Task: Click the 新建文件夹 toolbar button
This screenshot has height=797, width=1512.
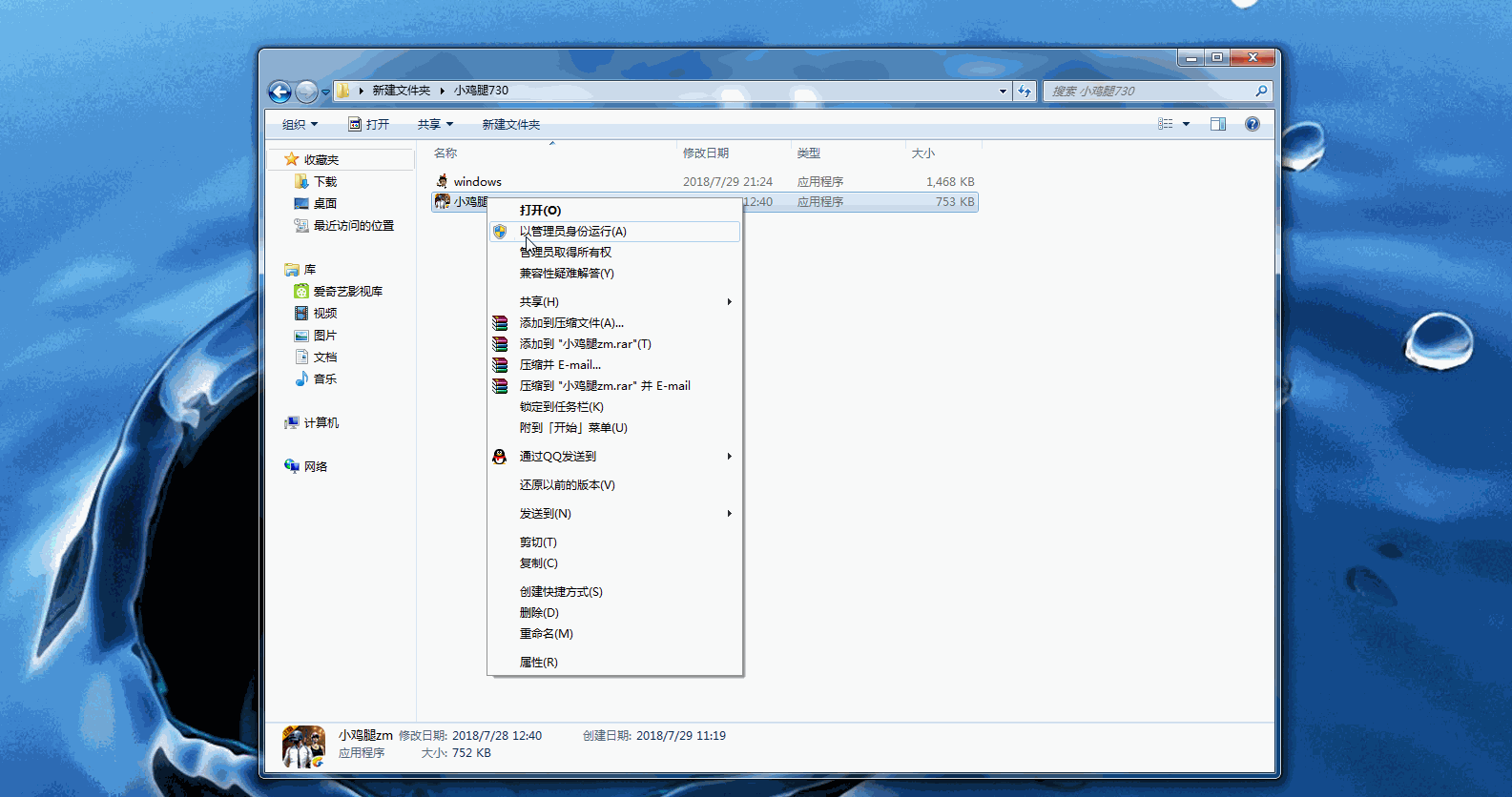Action: (x=510, y=125)
